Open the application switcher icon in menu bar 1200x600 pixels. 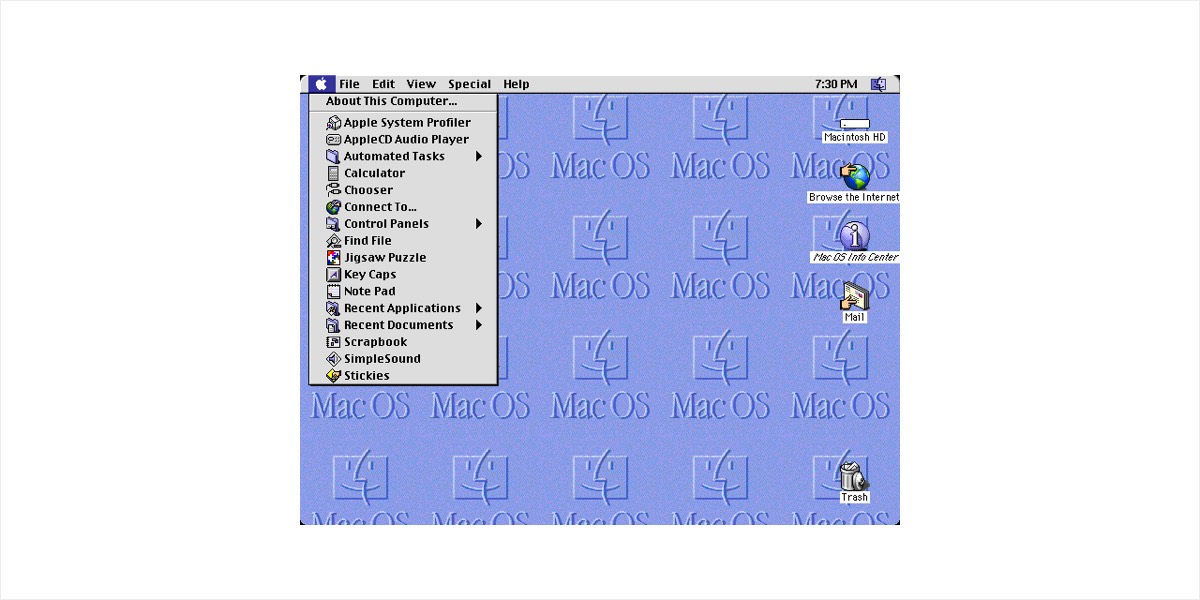878,84
